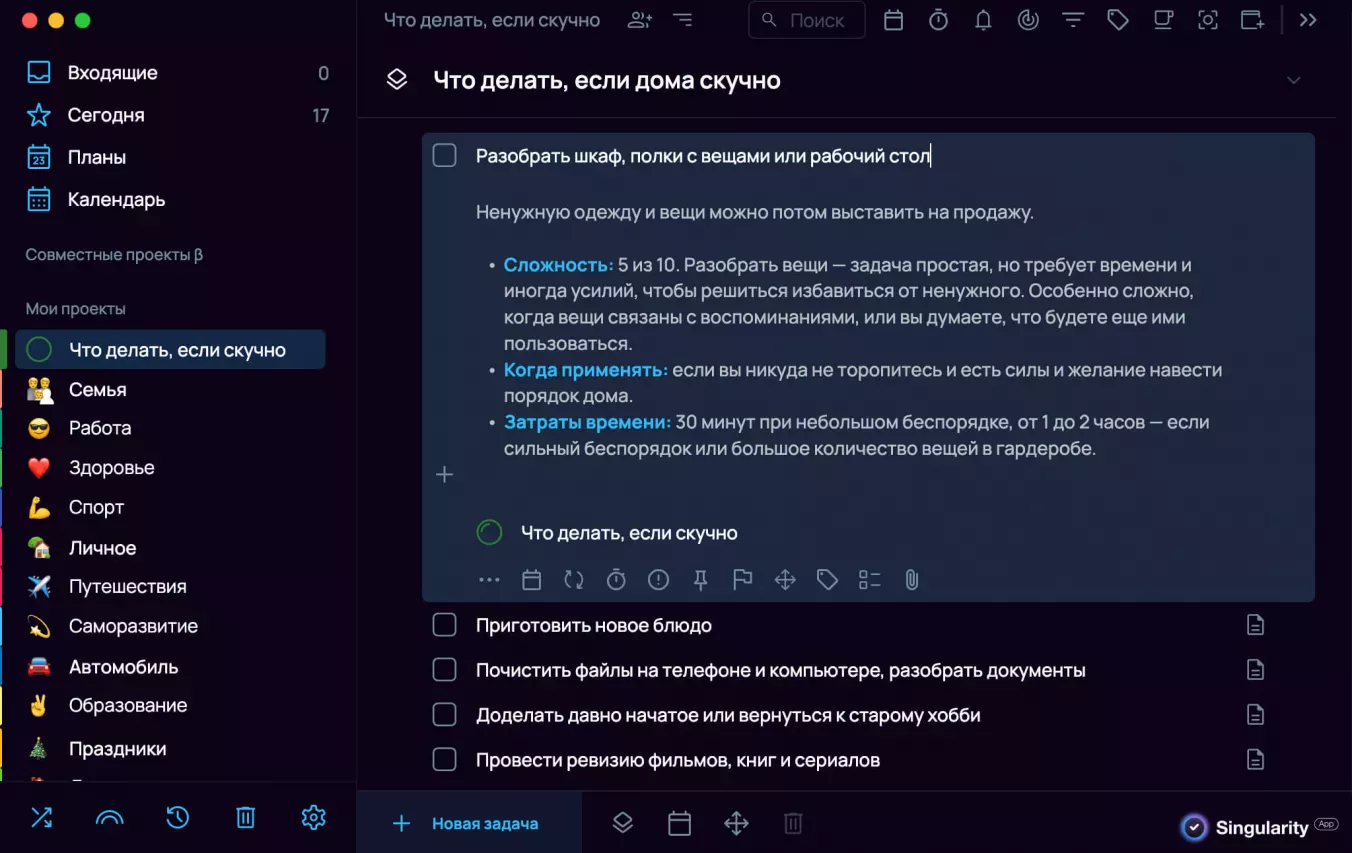Open note icon for 'Провести ревизию фильмов'
This screenshot has height=853, width=1352.
[1255, 760]
